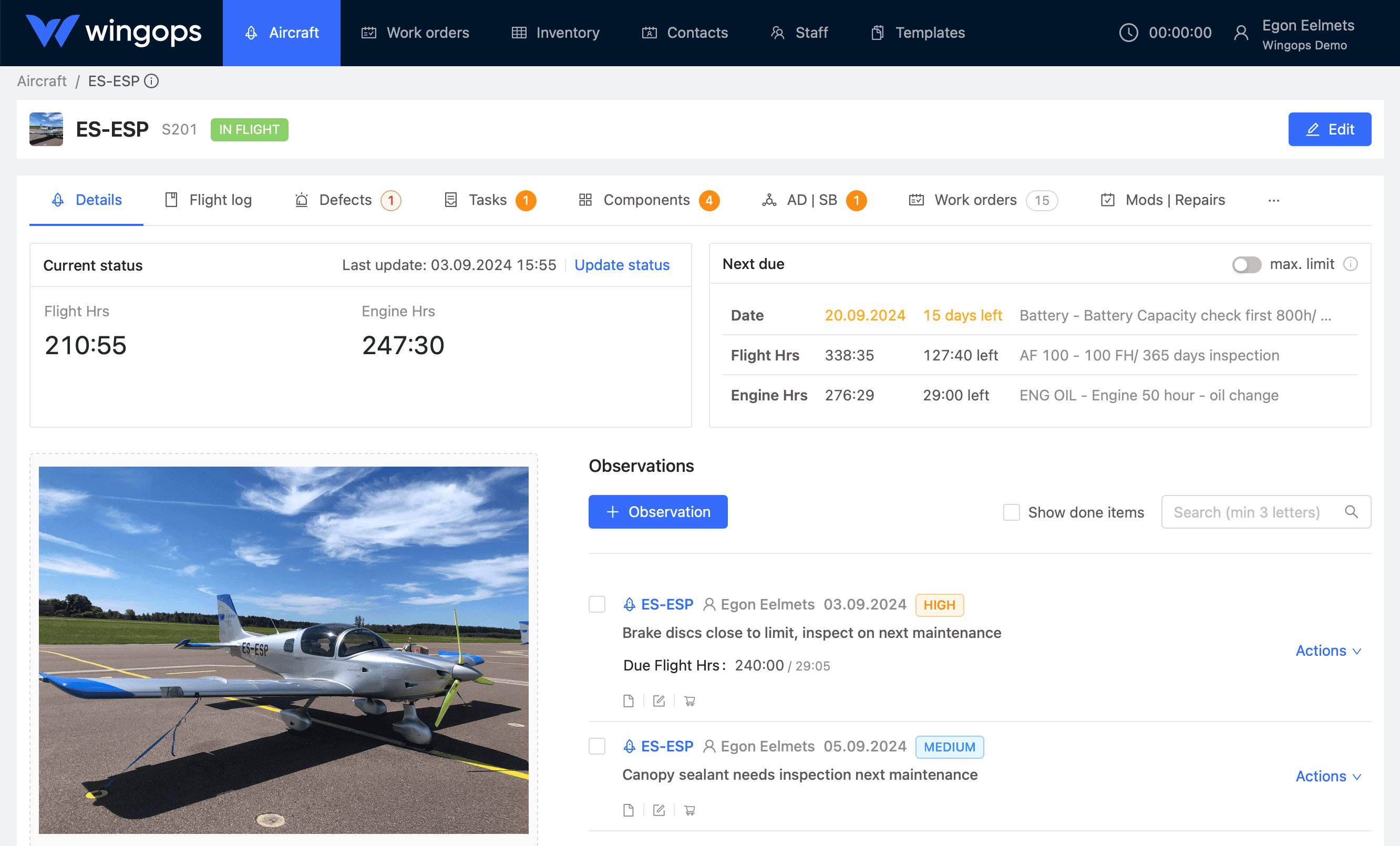Click the cart icon under canopy sealant observation
The image size is (1400, 846).
point(689,810)
